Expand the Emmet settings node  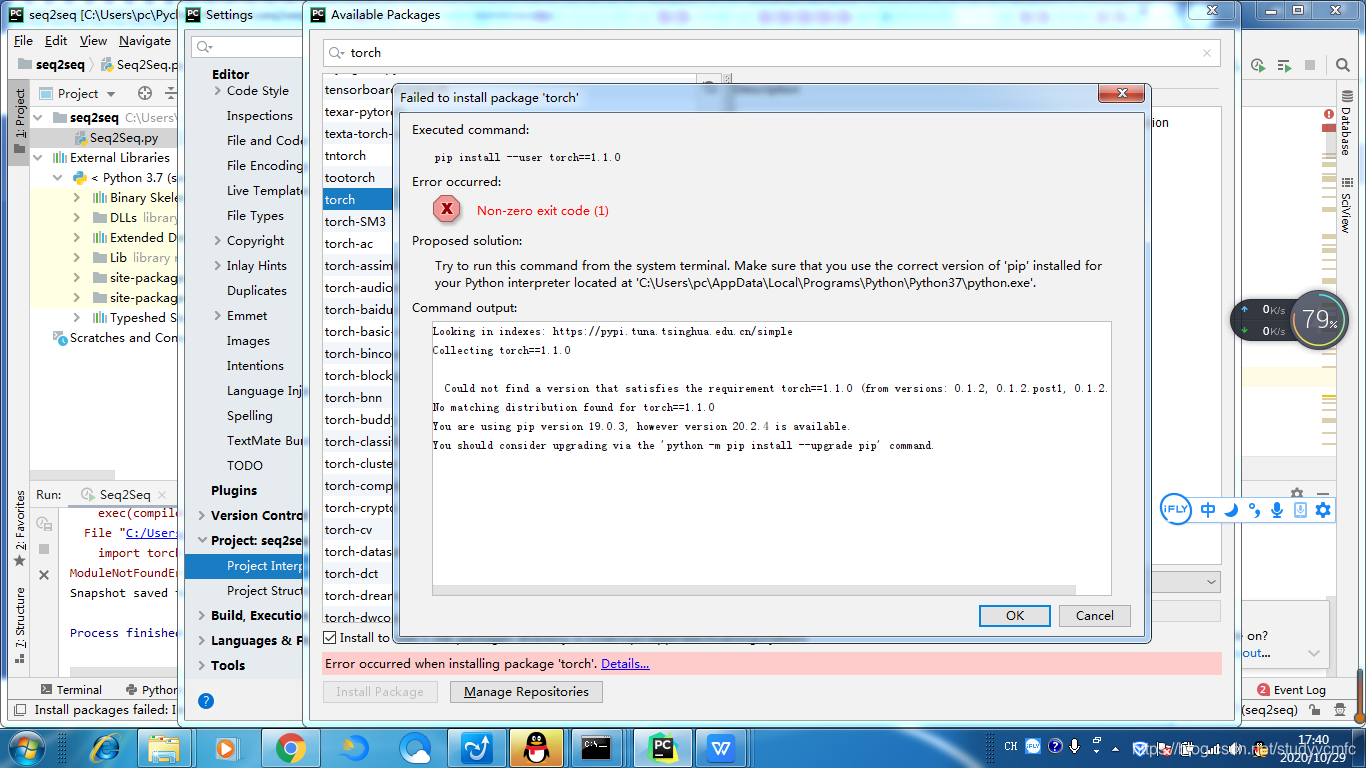pos(218,315)
